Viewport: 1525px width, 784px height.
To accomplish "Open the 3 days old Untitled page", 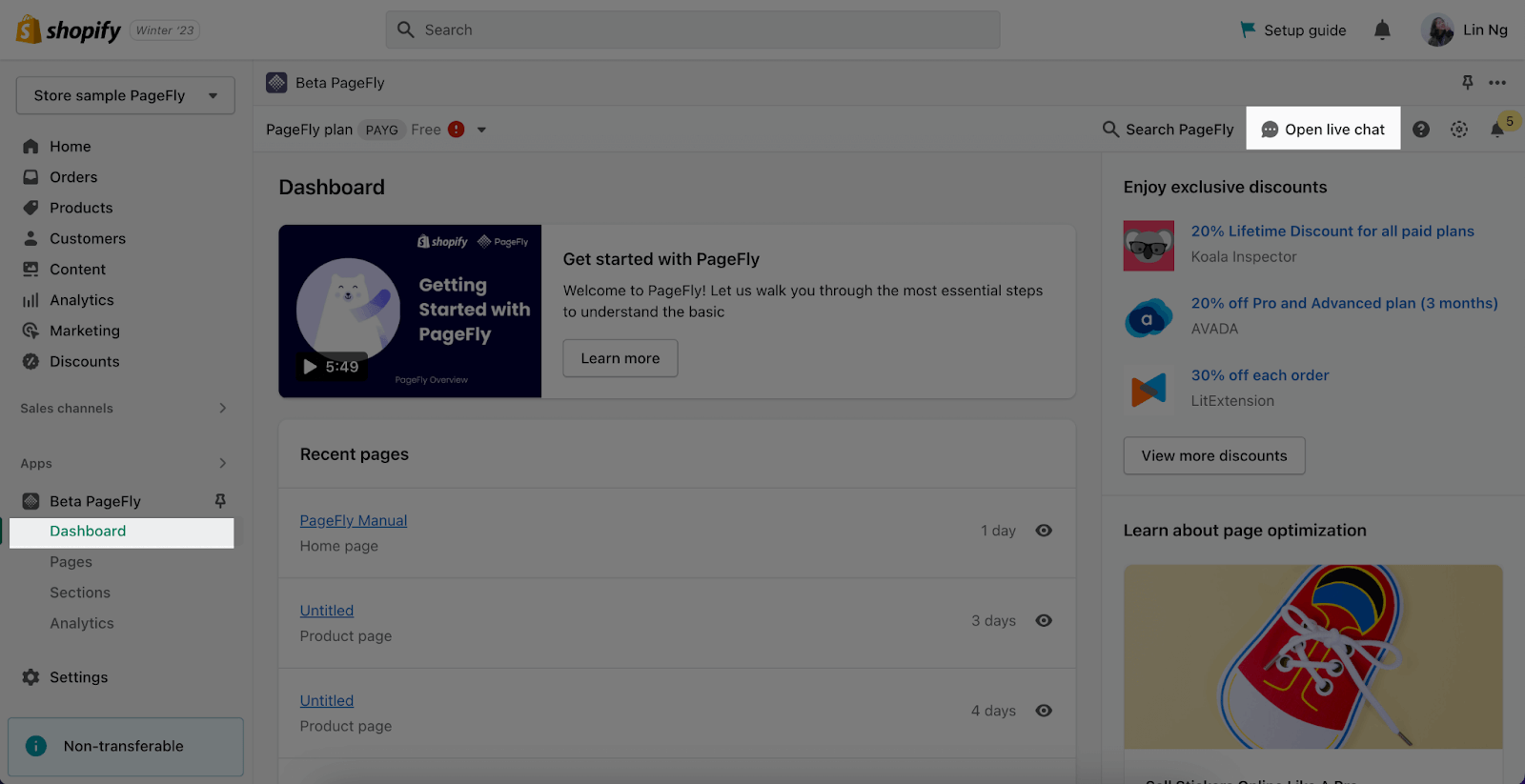I will [327, 611].
